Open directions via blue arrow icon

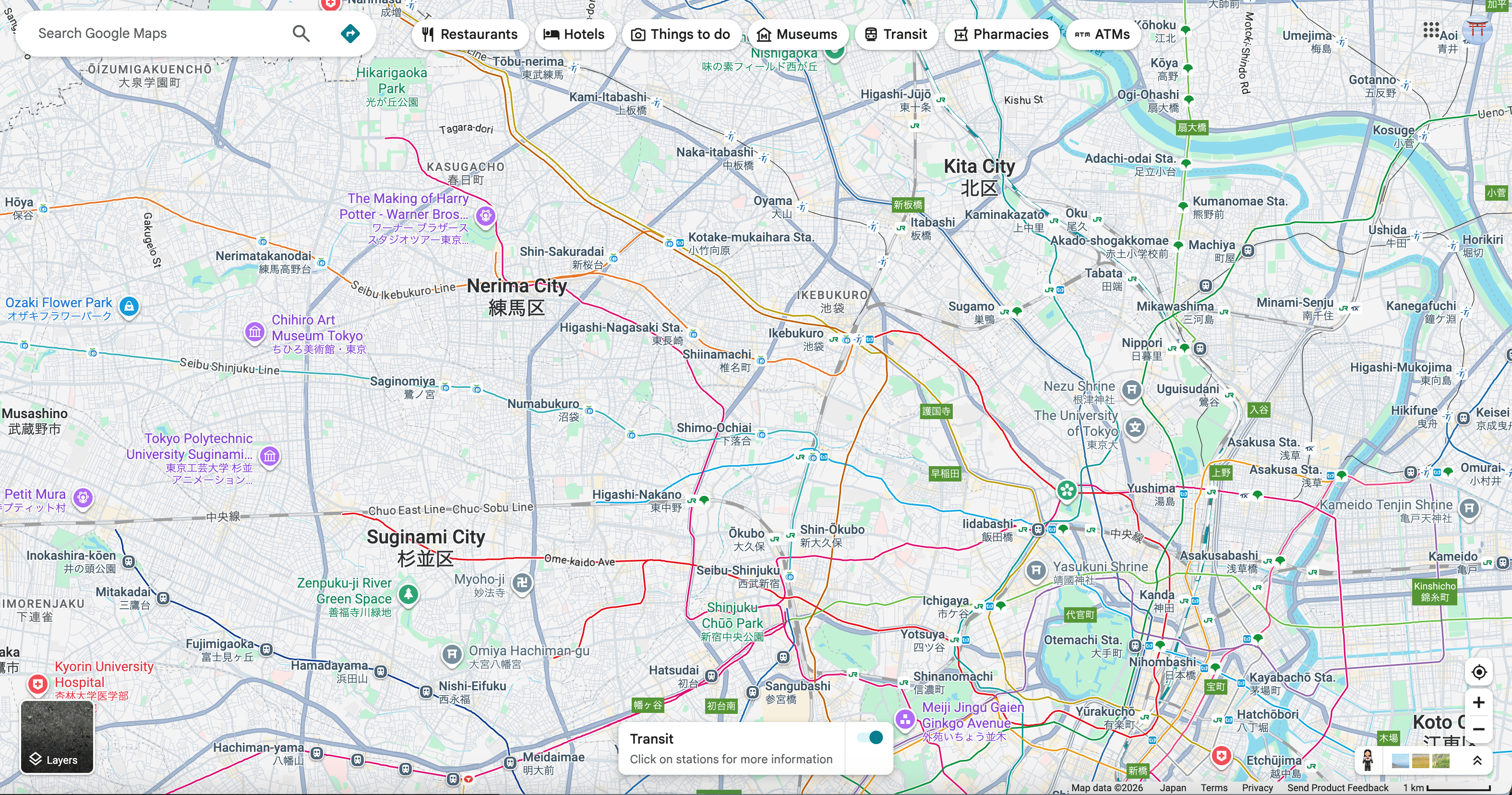click(350, 34)
